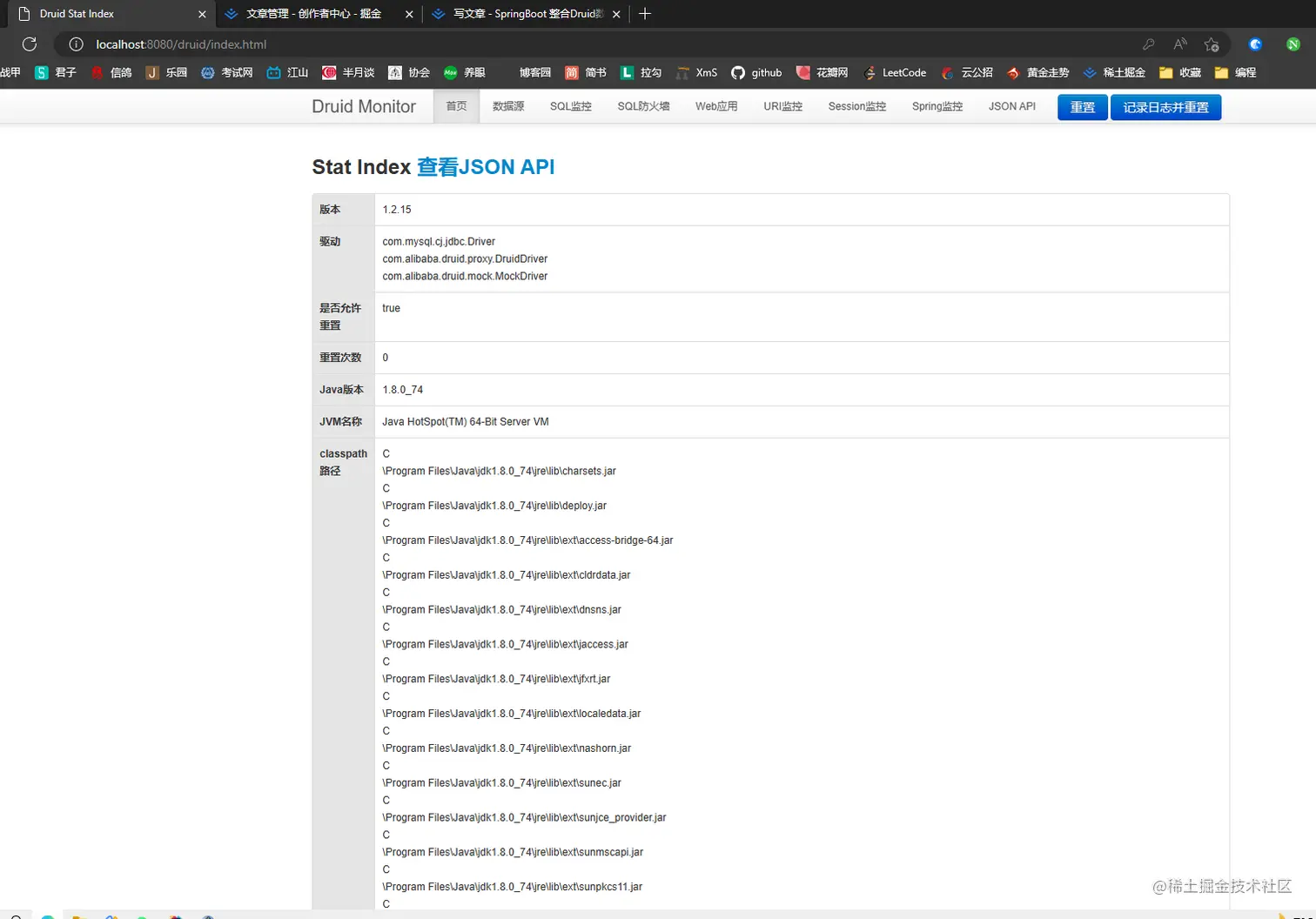Open the XmS bookmark
Viewport: 1316px width, 919px height.
click(697, 73)
